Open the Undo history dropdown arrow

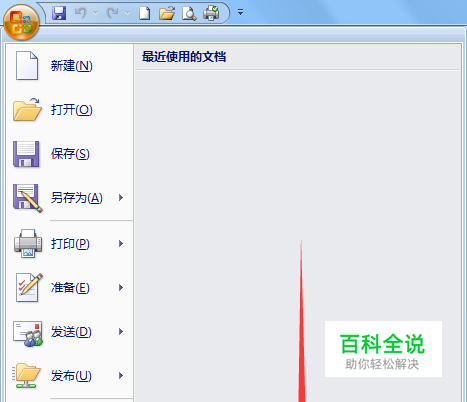pos(95,13)
